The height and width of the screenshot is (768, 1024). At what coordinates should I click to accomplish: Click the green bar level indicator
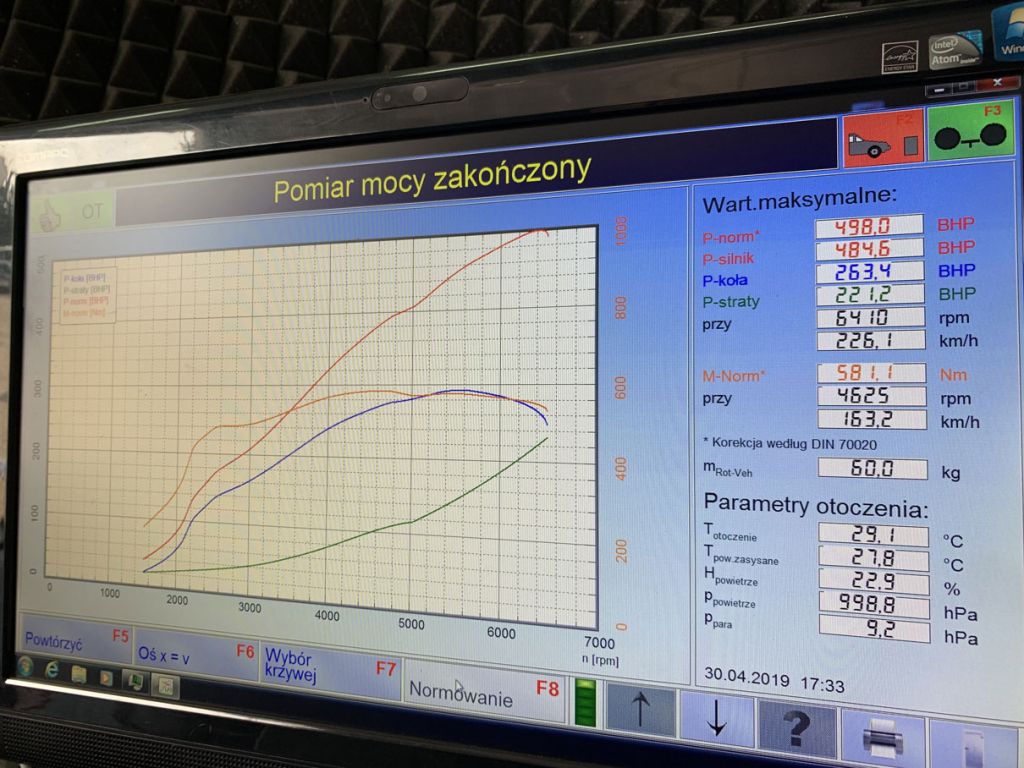click(585, 703)
